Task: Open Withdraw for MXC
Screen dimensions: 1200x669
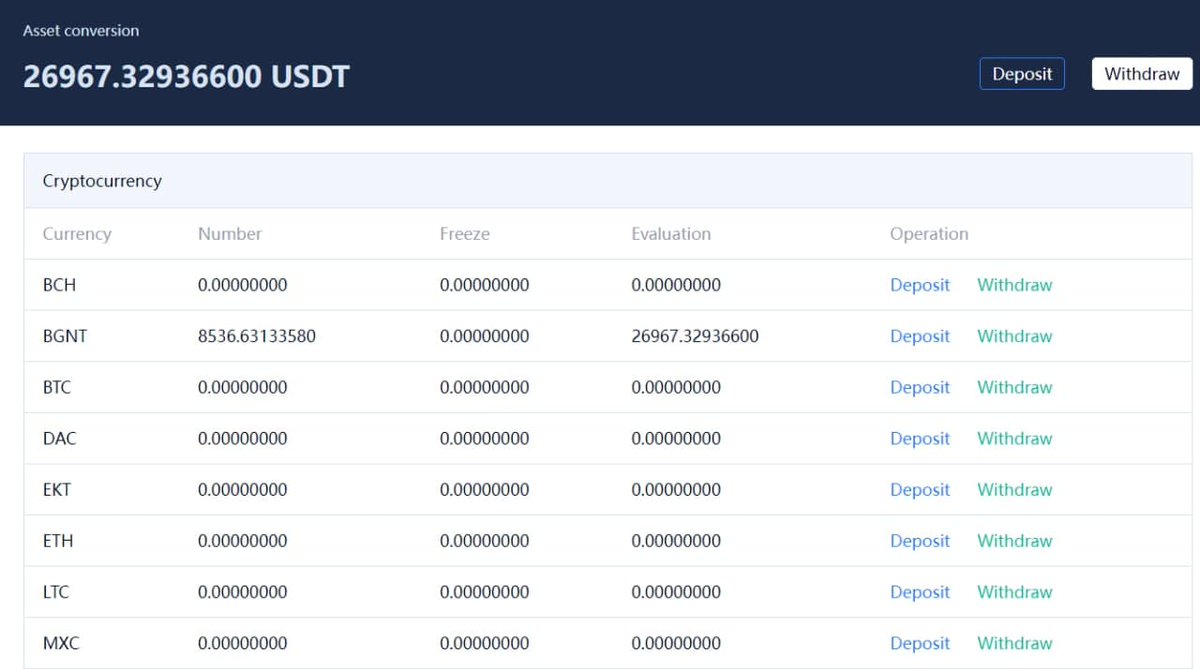Action: coord(1014,642)
